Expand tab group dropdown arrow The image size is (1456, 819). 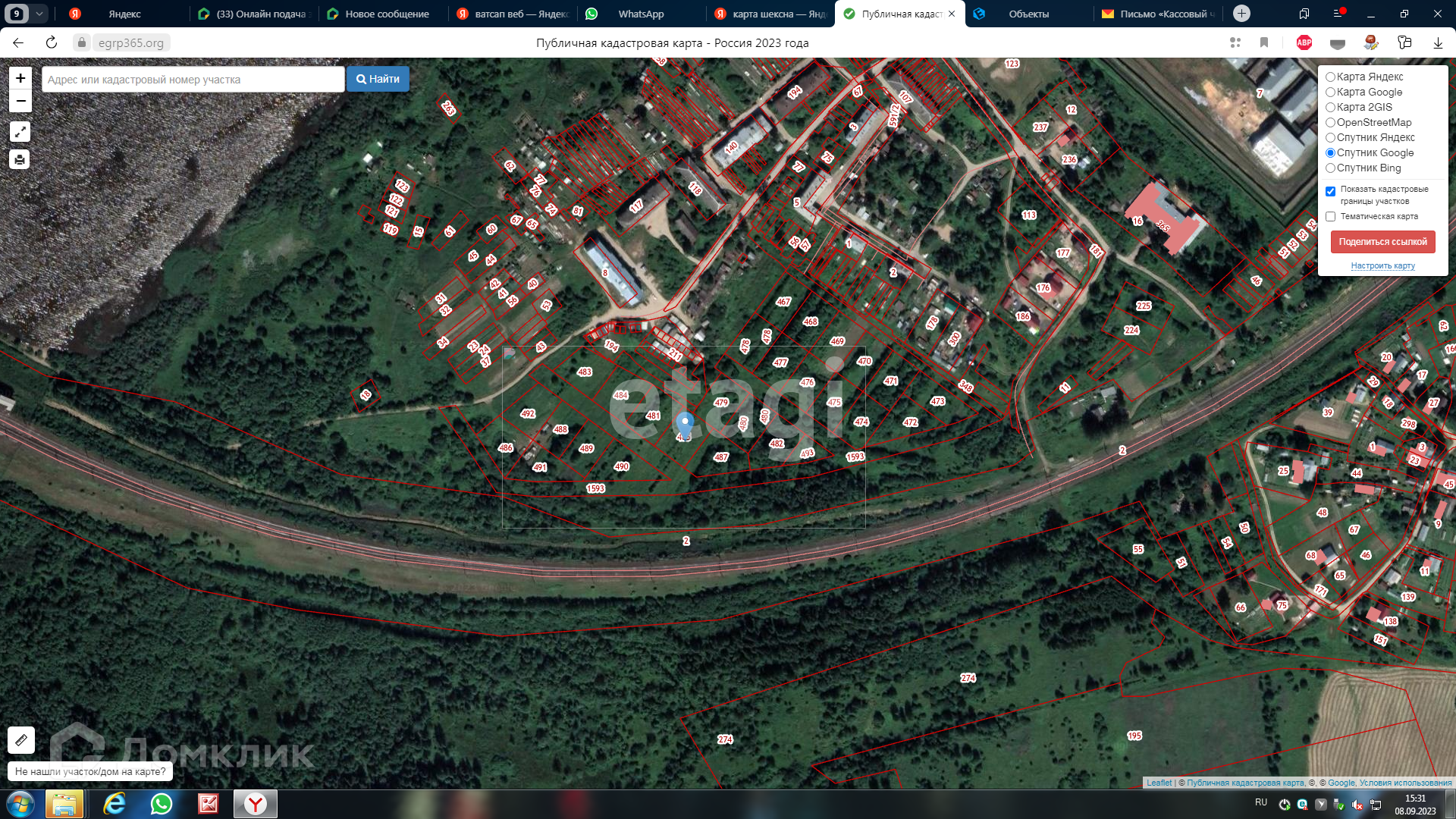coord(39,14)
